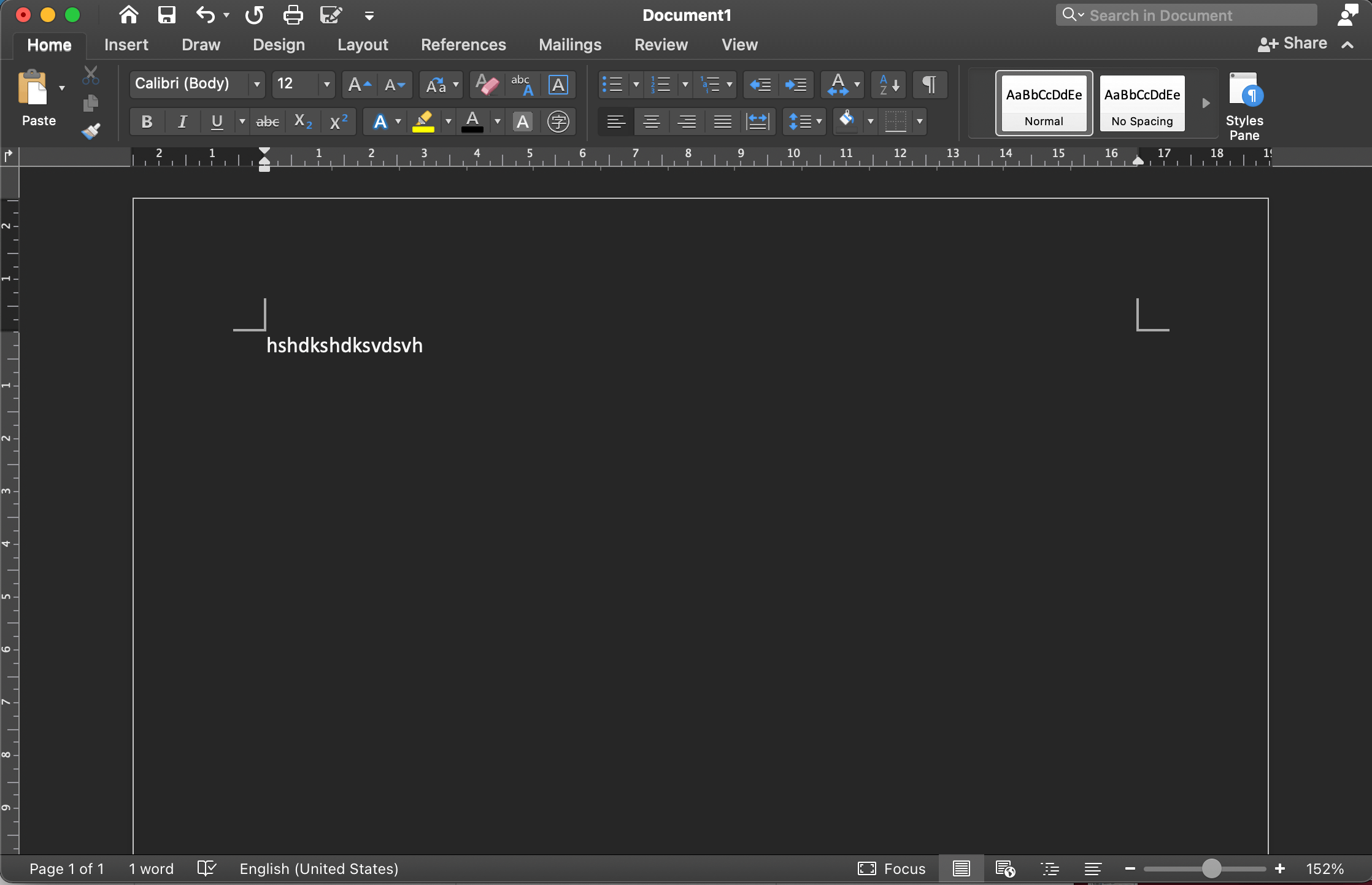
Task: Switch to the Review ribbon tab
Action: [x=661, y=44]
